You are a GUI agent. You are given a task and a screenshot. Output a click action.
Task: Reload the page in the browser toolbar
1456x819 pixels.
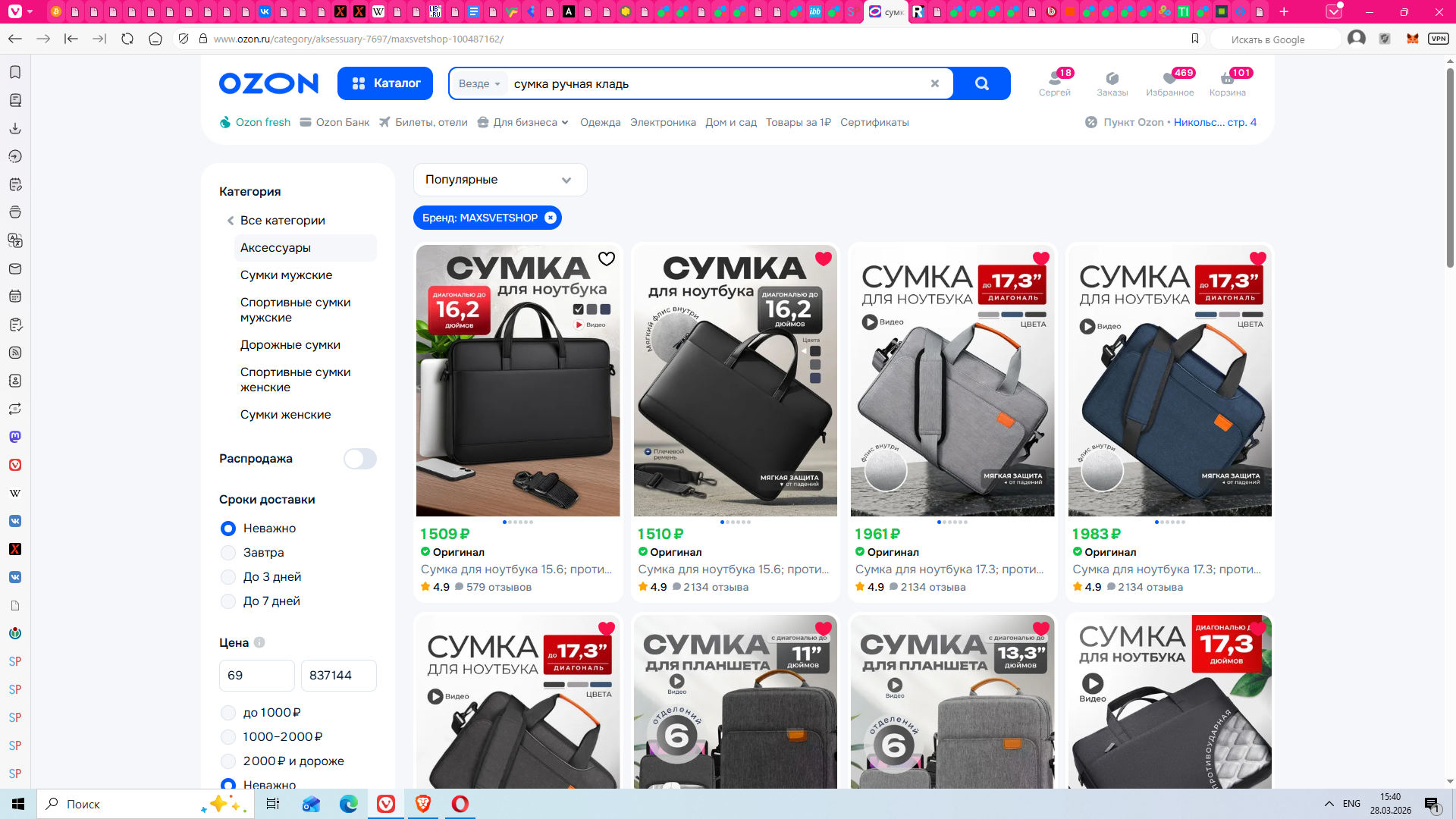pyautogui.click(x=127, y=39)
